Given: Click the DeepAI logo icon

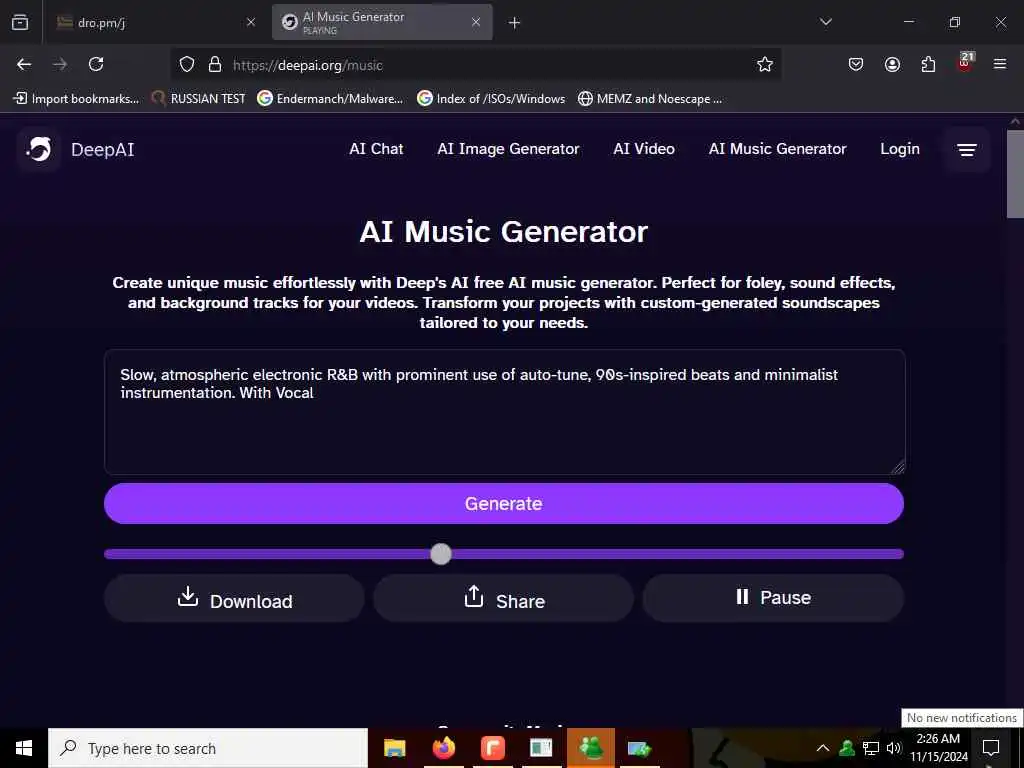Looking at the screenshot, I should pos(39,150).
